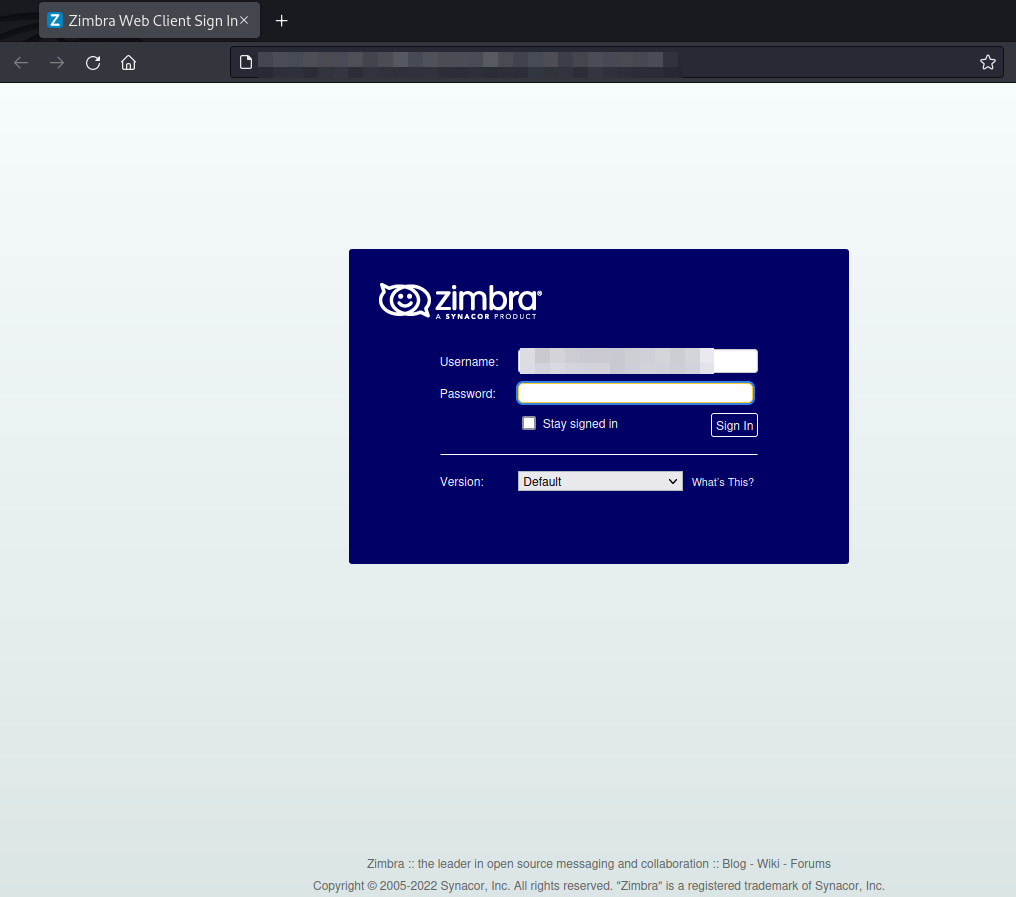Image resolution: width=1016 pixels, height=897 pixels.
Task: Close the Zimbra Web Client tab
Action: coord(244,20)
